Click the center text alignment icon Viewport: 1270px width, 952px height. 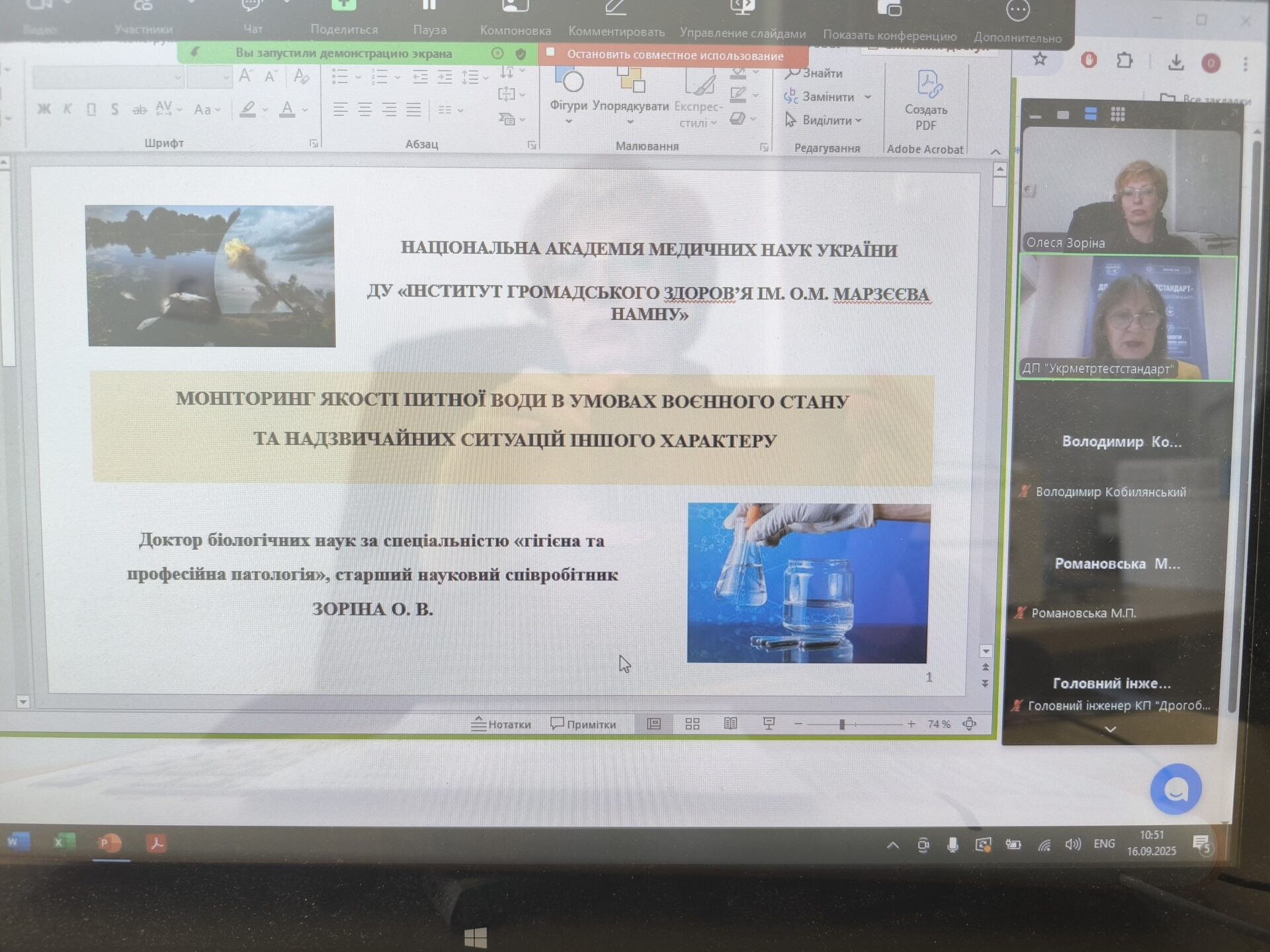click(x=364, y=110)
